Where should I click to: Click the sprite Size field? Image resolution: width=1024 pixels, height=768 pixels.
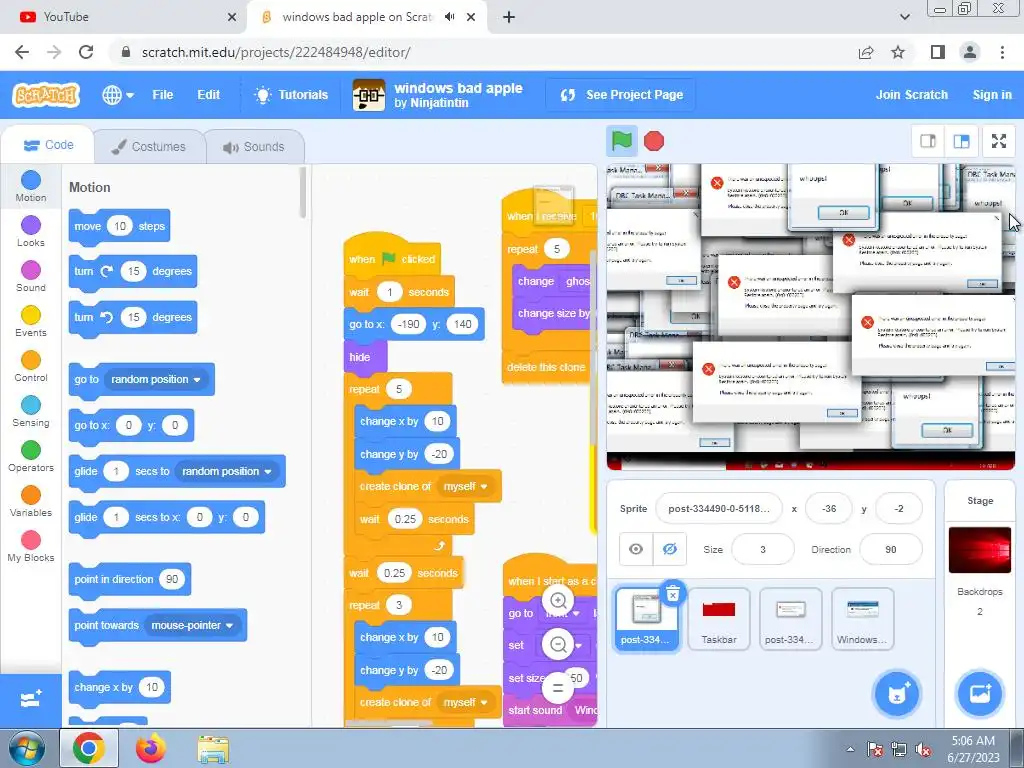pos(763,549)
